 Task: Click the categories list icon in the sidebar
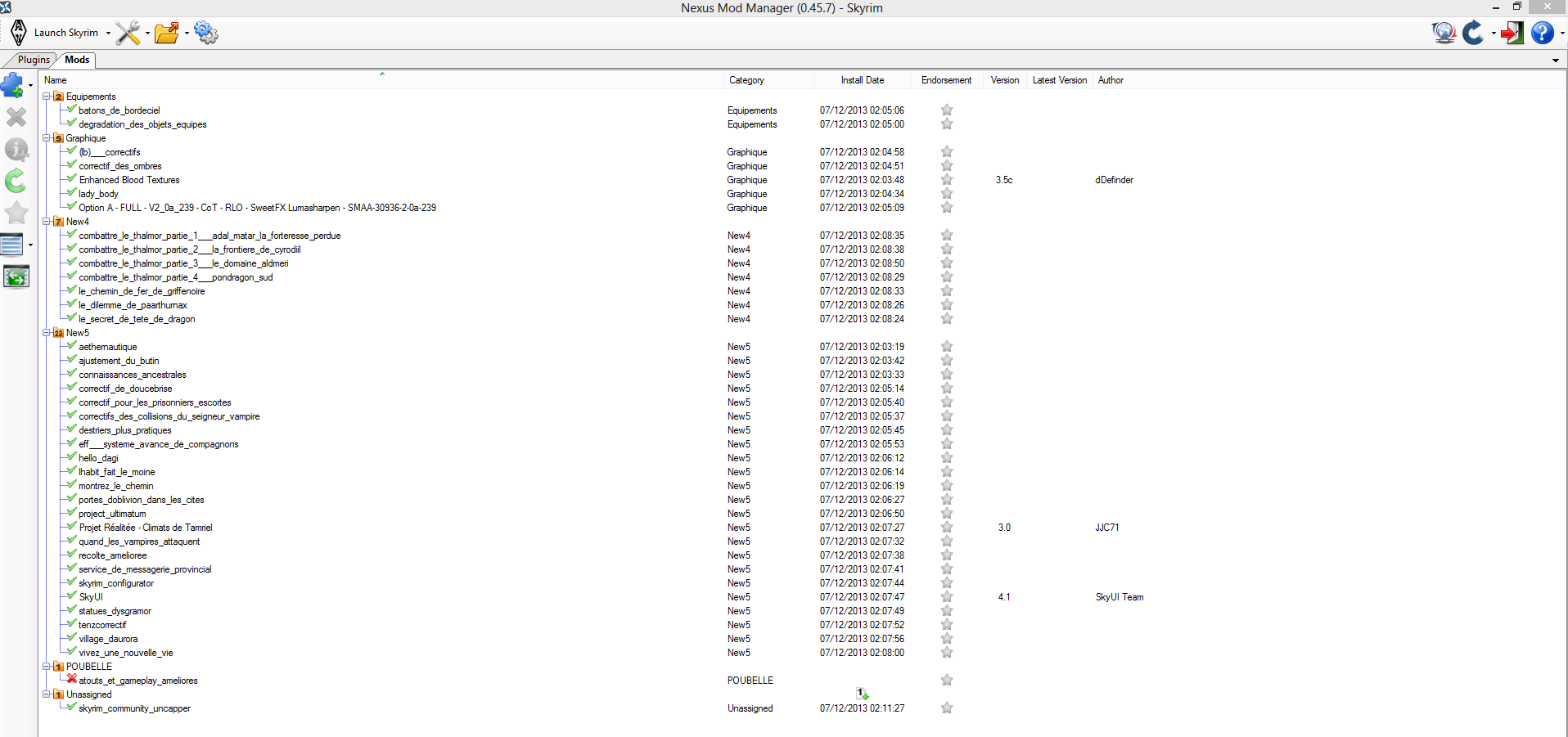click(12, 245)
